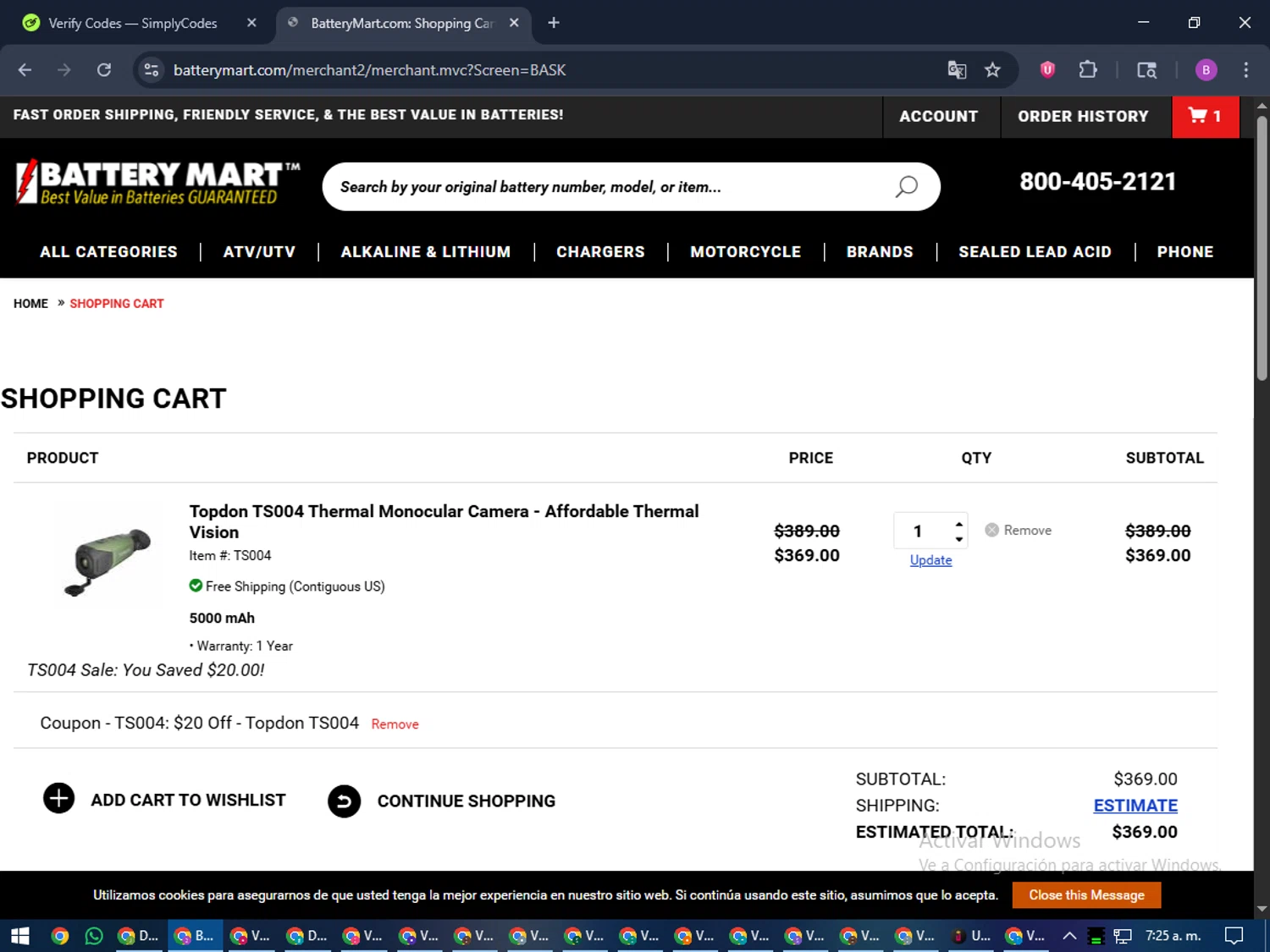Click the Battery Mart logo
The image size is (1270, 952).
[157, 183]
